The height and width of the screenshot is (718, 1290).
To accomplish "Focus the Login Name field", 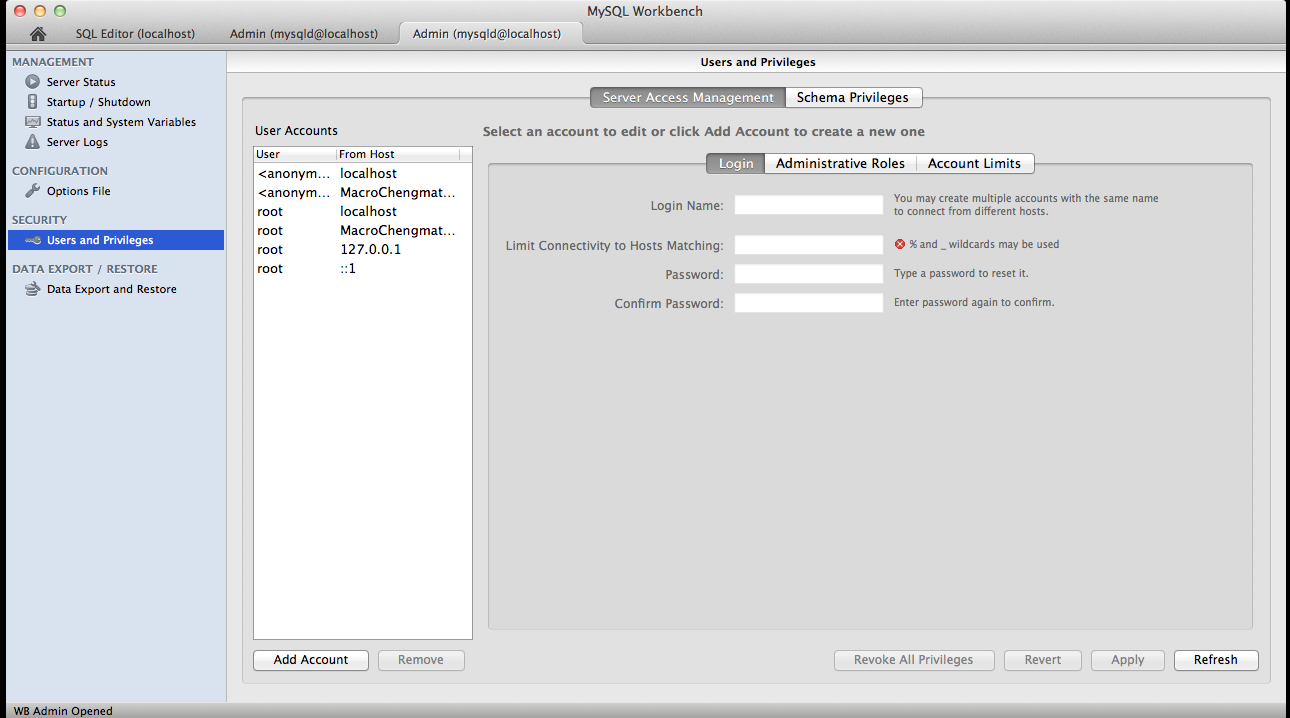I will (x=809, y=205).
